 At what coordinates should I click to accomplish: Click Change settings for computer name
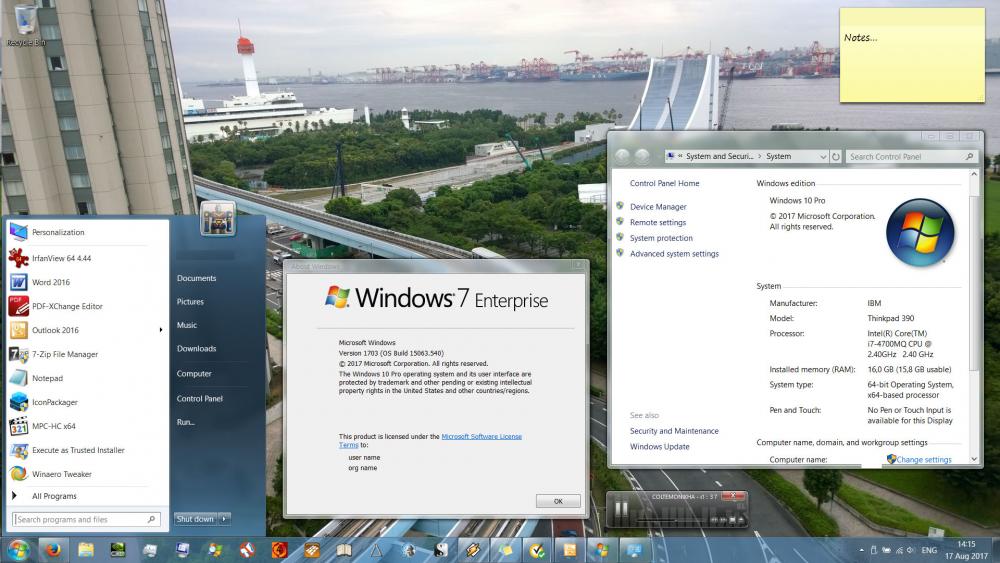tap(924, 459)
